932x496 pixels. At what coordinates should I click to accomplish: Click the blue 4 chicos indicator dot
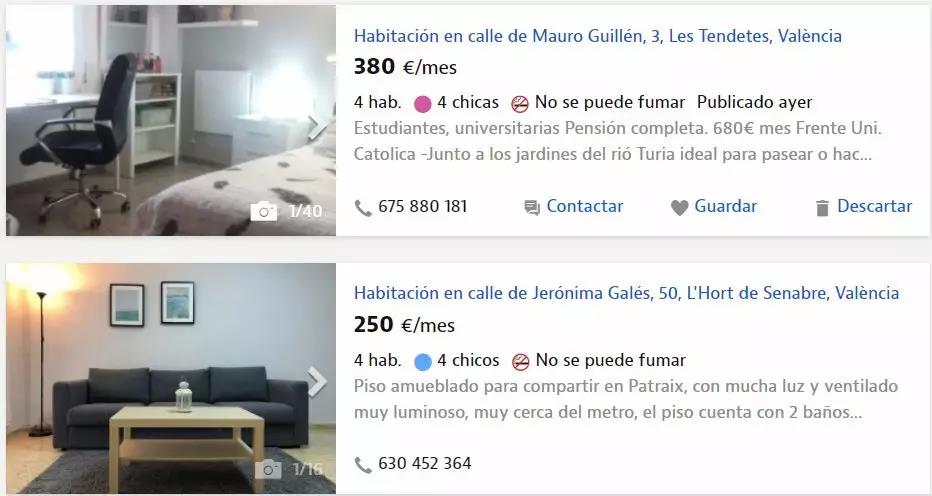pos(423,362)
